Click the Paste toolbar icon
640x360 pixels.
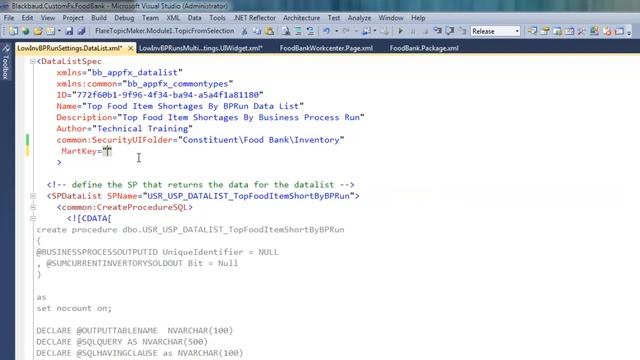[x=269, y=31]
